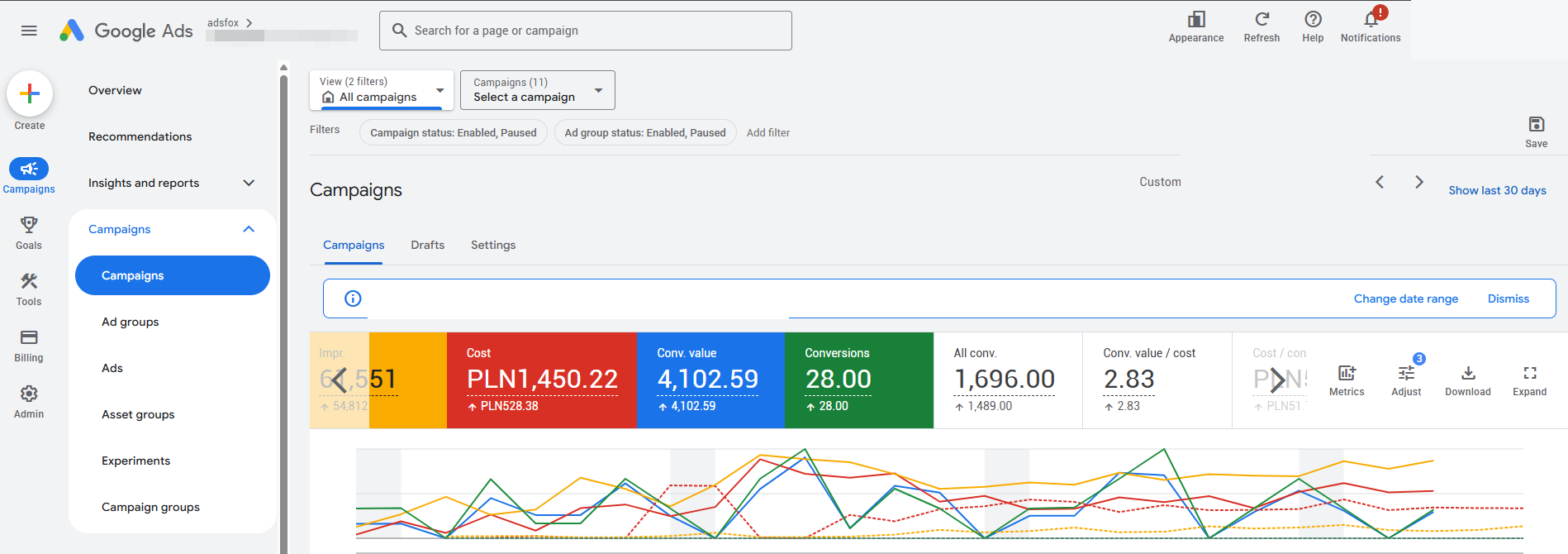Download the chart data

pos(1468,380)
